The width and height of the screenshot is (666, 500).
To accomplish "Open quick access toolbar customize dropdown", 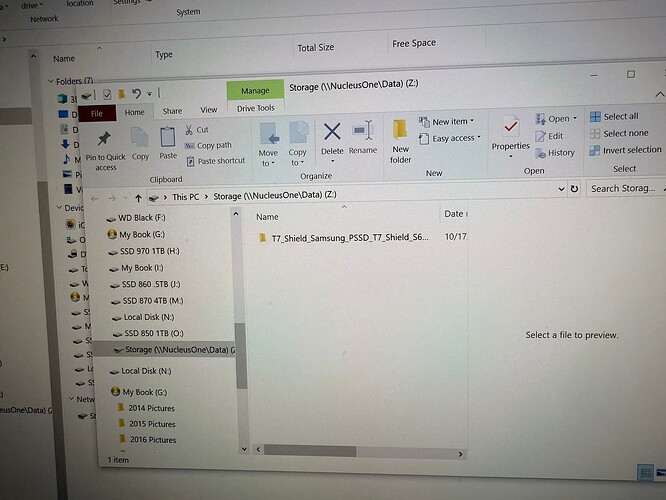I will 150,93.
